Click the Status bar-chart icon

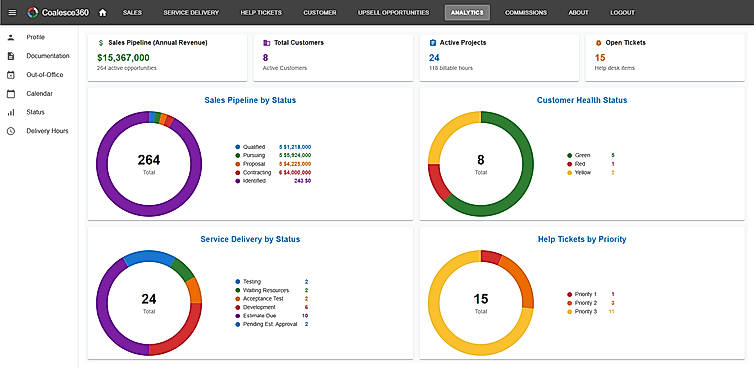11,112
